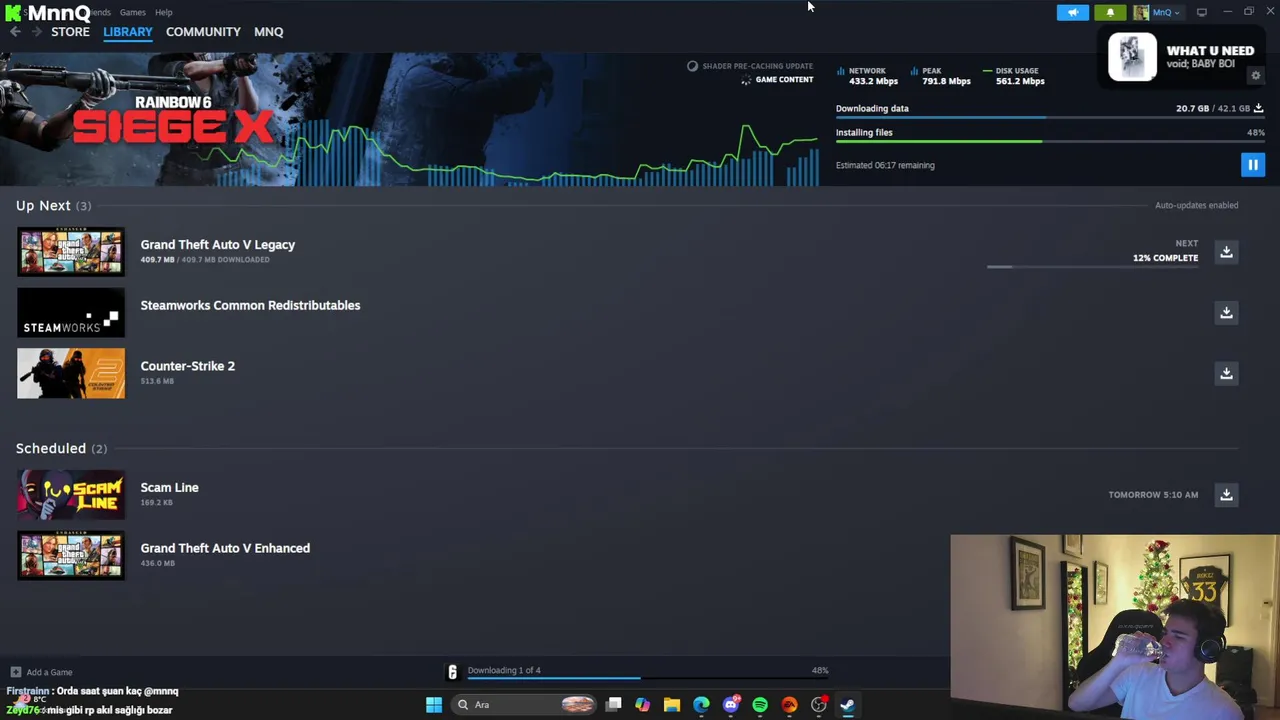Open OBS Studio from the taskbar
The image size is (1280, 720).
[819, 705]
